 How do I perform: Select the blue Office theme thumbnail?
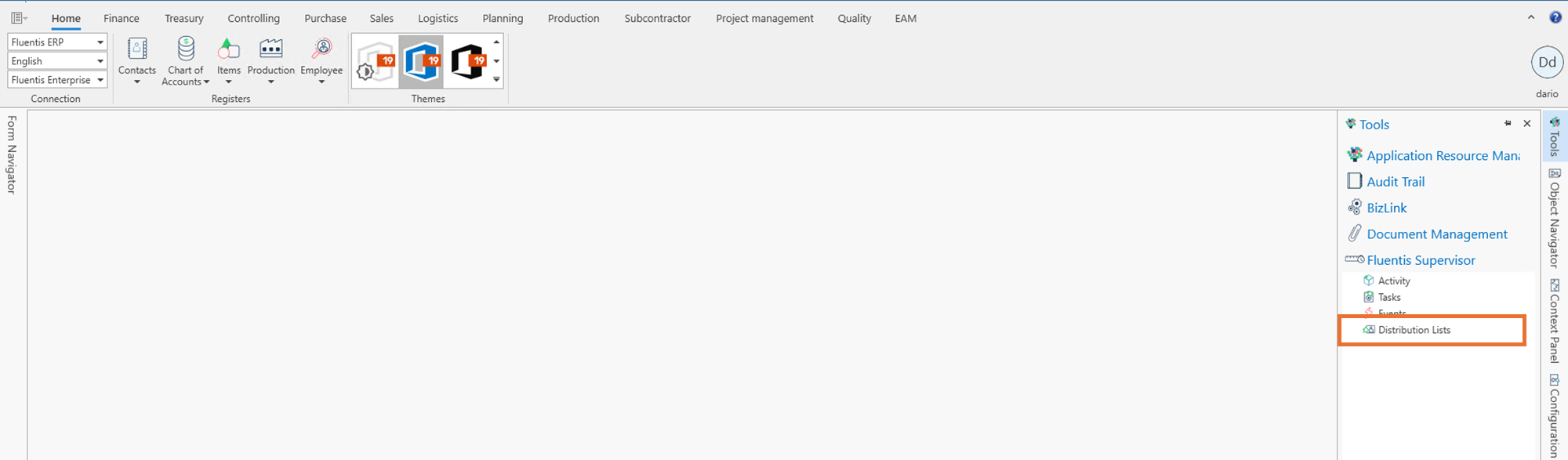click(422, 61)
